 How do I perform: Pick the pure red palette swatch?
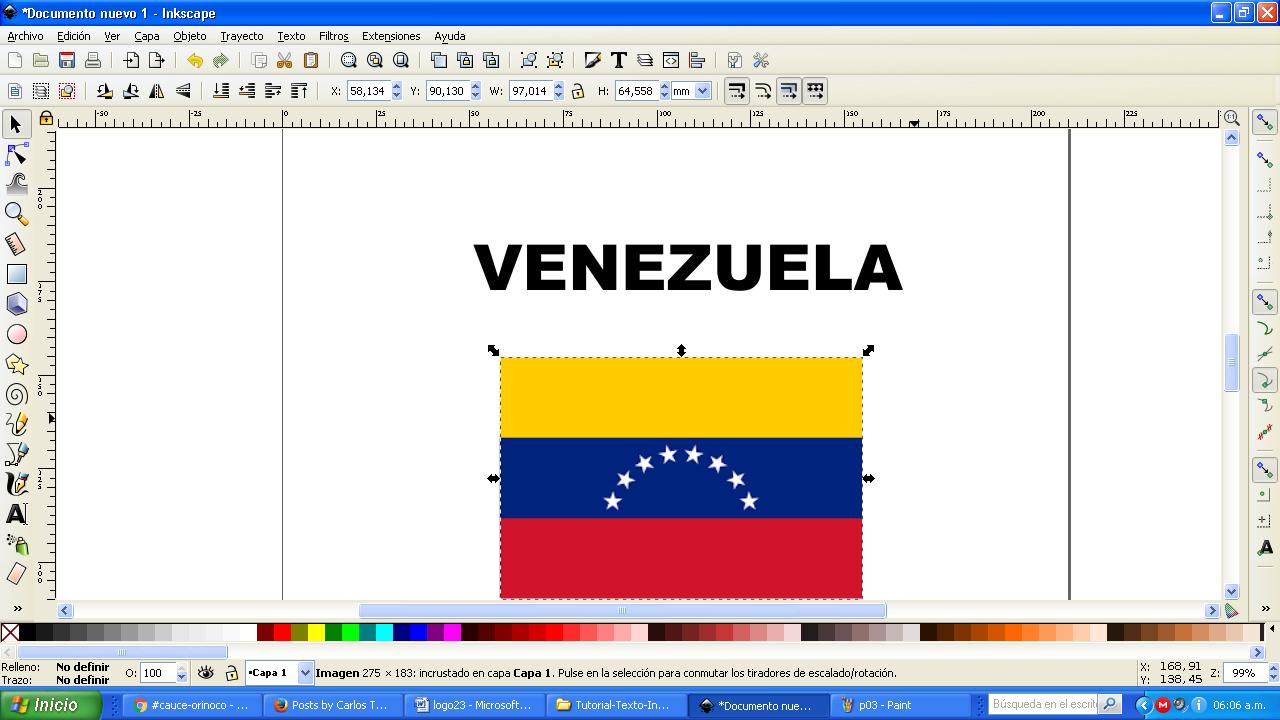[283, 632]
